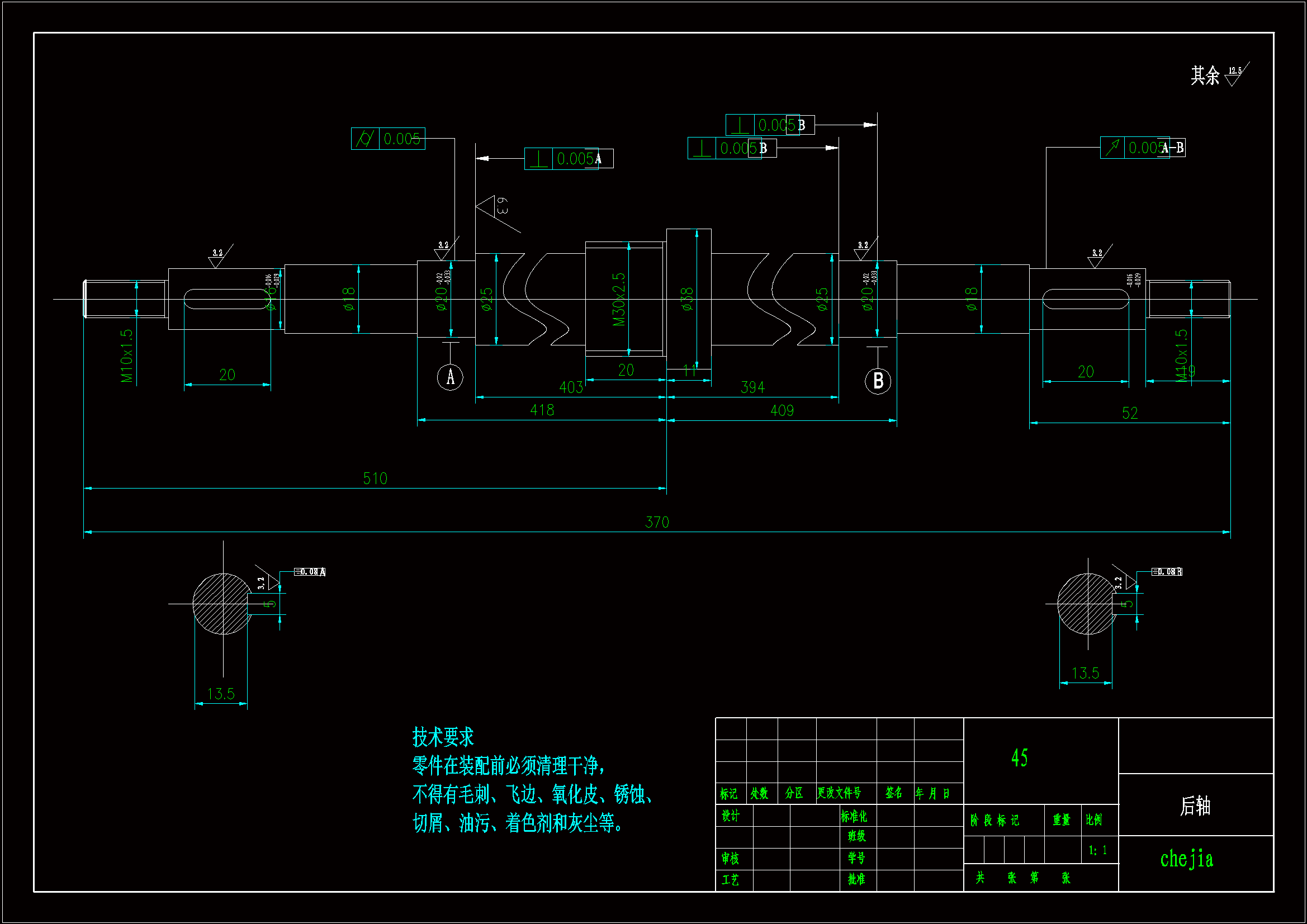Viewport: 1307px width, 924px height.
Task: Select the 510 dimension text
Action: click(375, 478)
